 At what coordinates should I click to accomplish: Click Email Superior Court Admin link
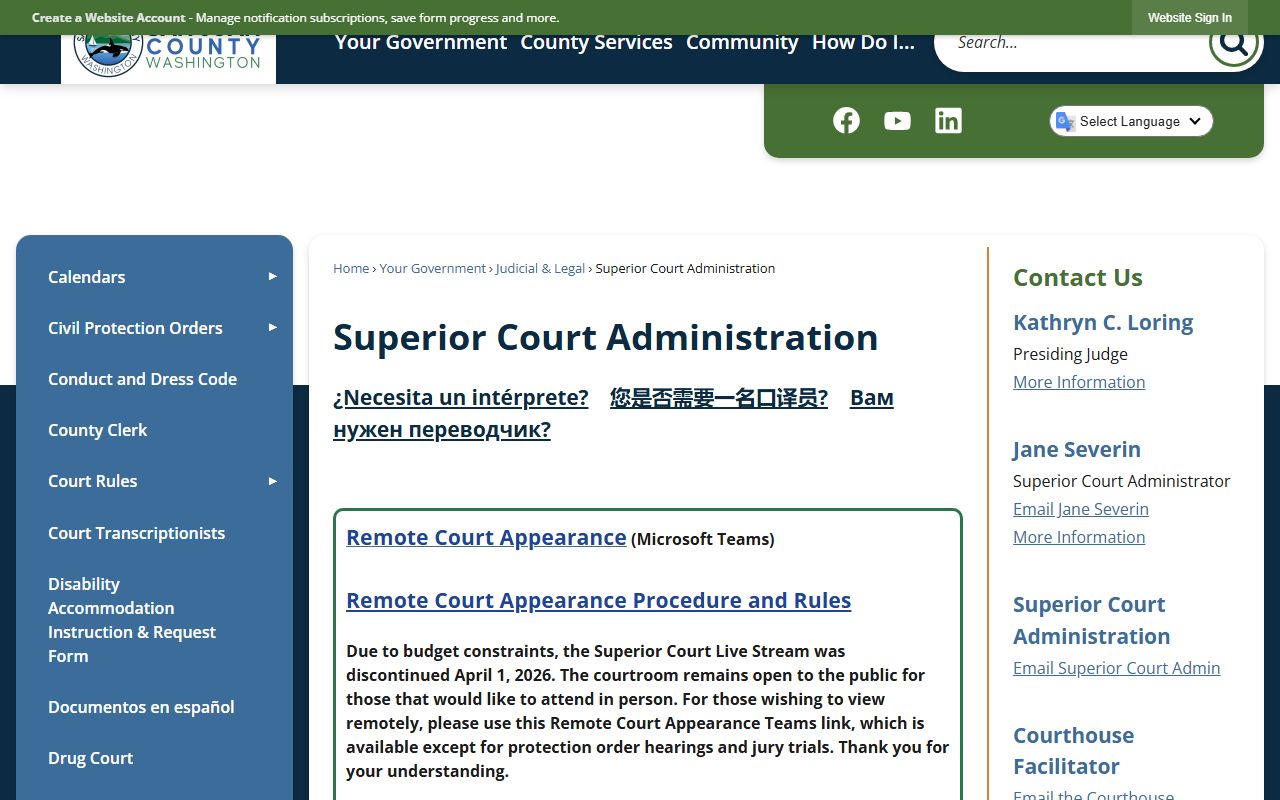tap(1116, 668)
